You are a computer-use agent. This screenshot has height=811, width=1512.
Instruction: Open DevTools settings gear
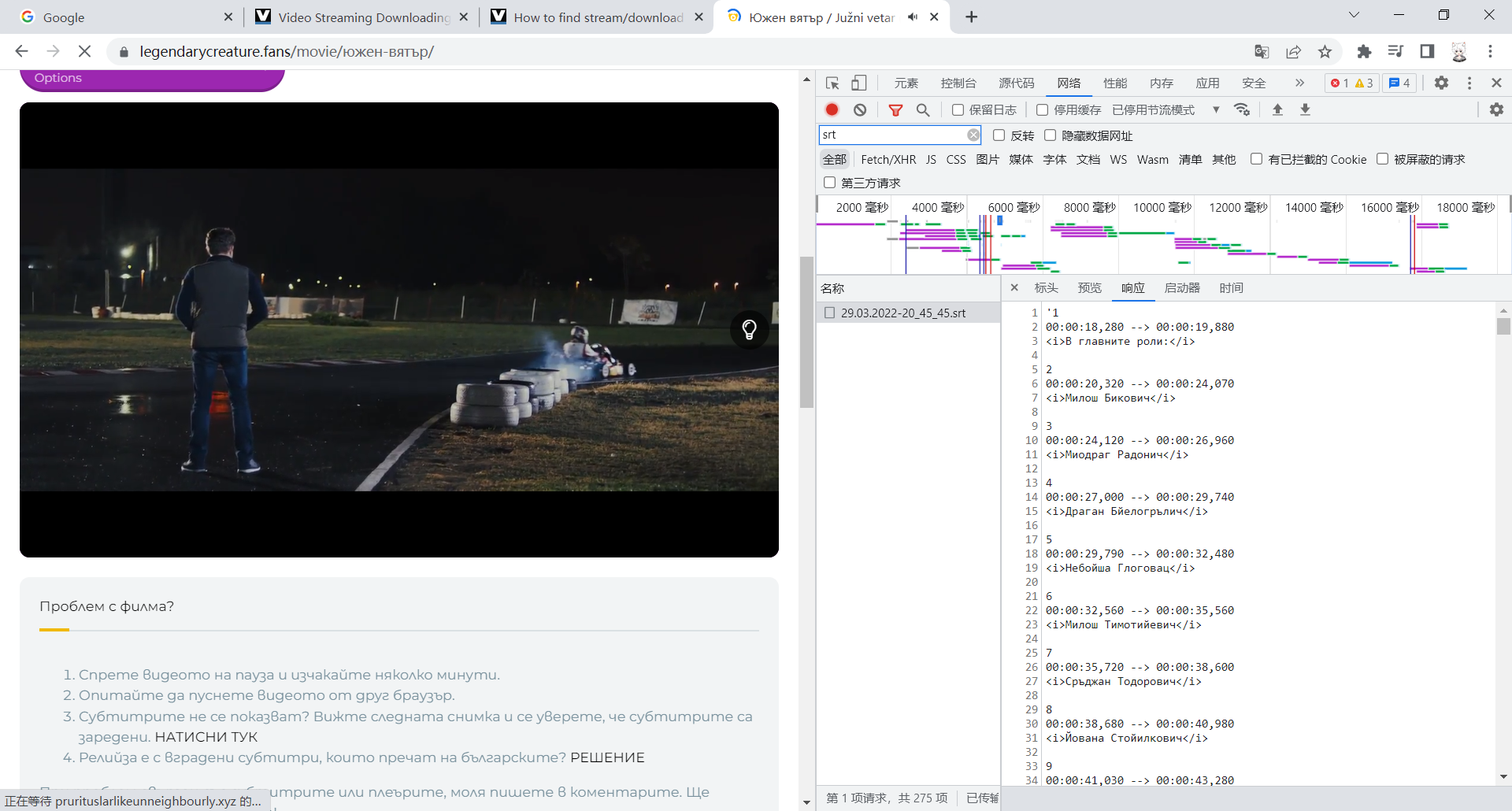tap(1441, 83)
